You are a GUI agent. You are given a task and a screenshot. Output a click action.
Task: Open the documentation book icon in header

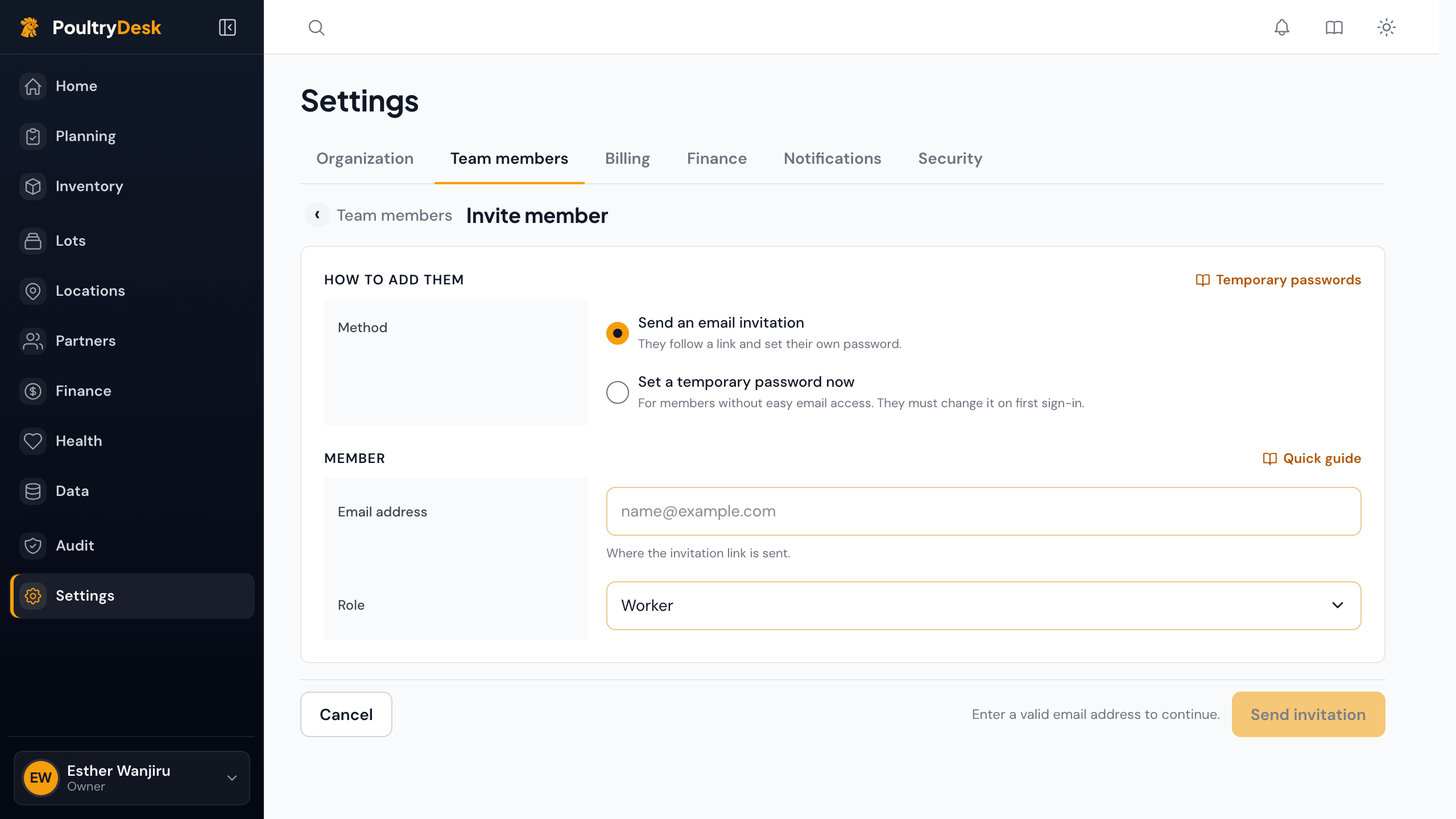point(1334,27)
